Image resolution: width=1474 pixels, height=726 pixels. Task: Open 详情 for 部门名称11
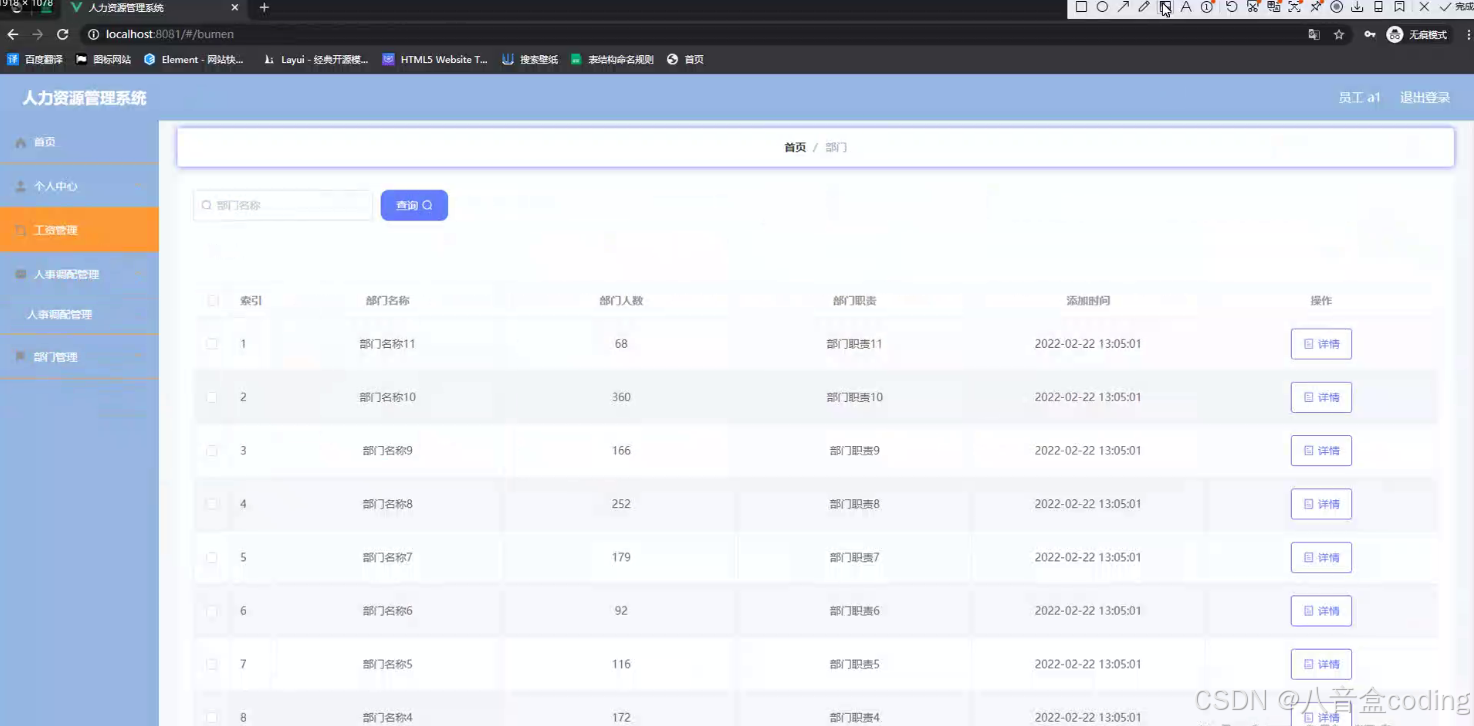click(x=1321, y=344)
